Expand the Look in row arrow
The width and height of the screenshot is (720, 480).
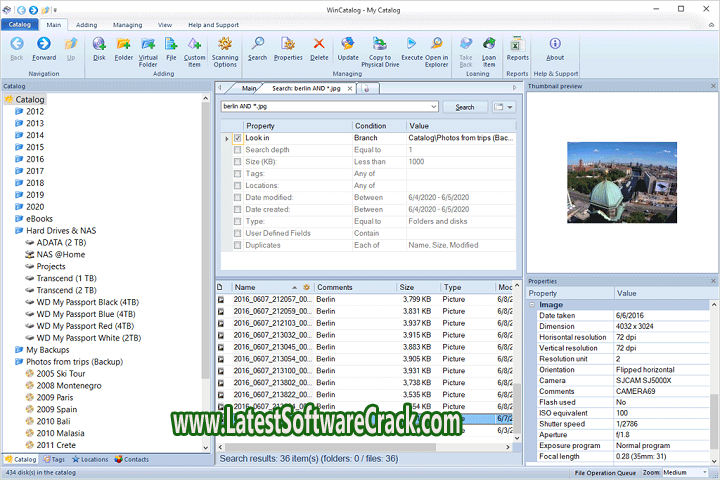pos(226,138)
